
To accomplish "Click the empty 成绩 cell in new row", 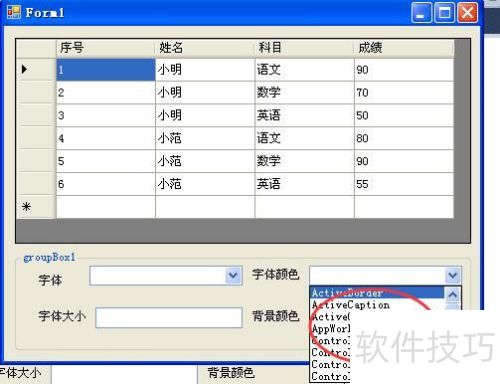I will coord(404,207).
